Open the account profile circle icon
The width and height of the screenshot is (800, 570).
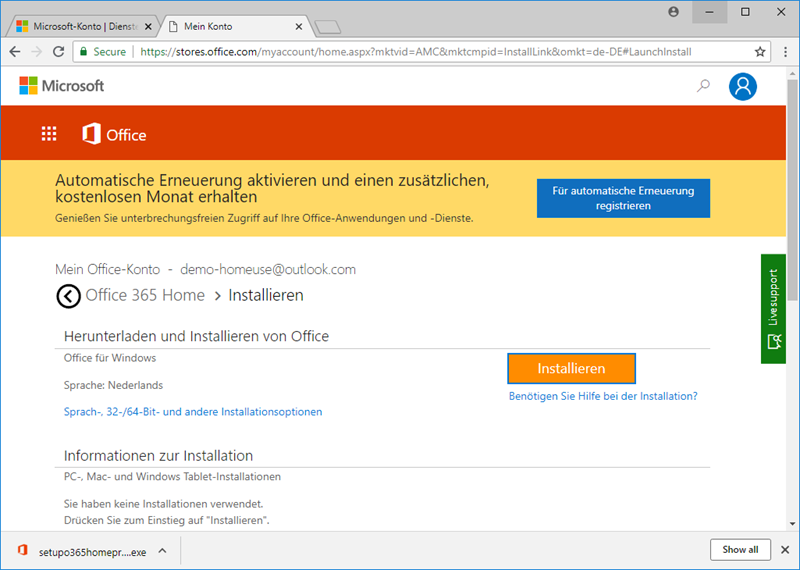click(x=742, y=86)
